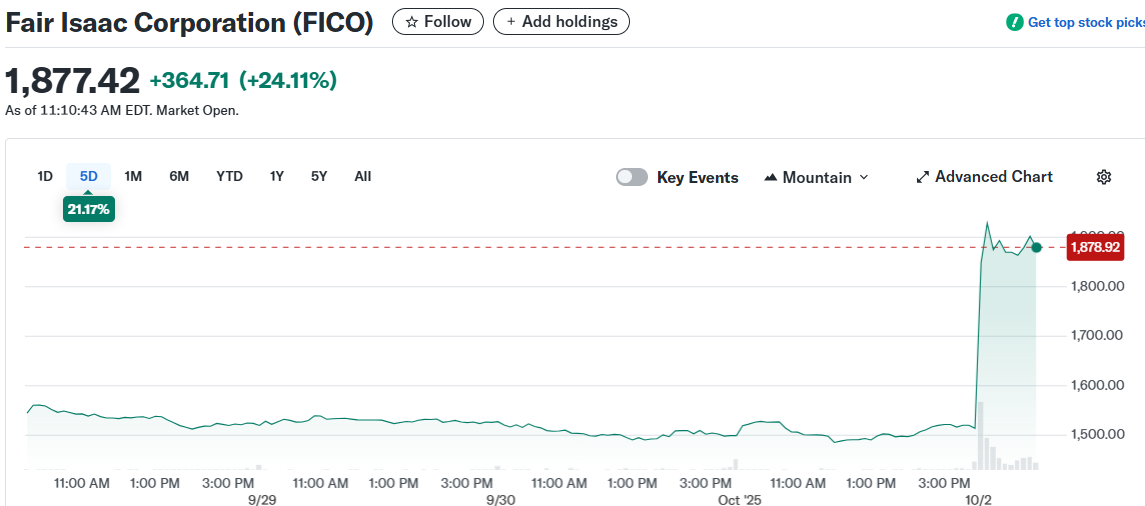Screen dimensions: 1145x506
Task: Click the plus icon in Add holdings
Action: pos(511,22)
